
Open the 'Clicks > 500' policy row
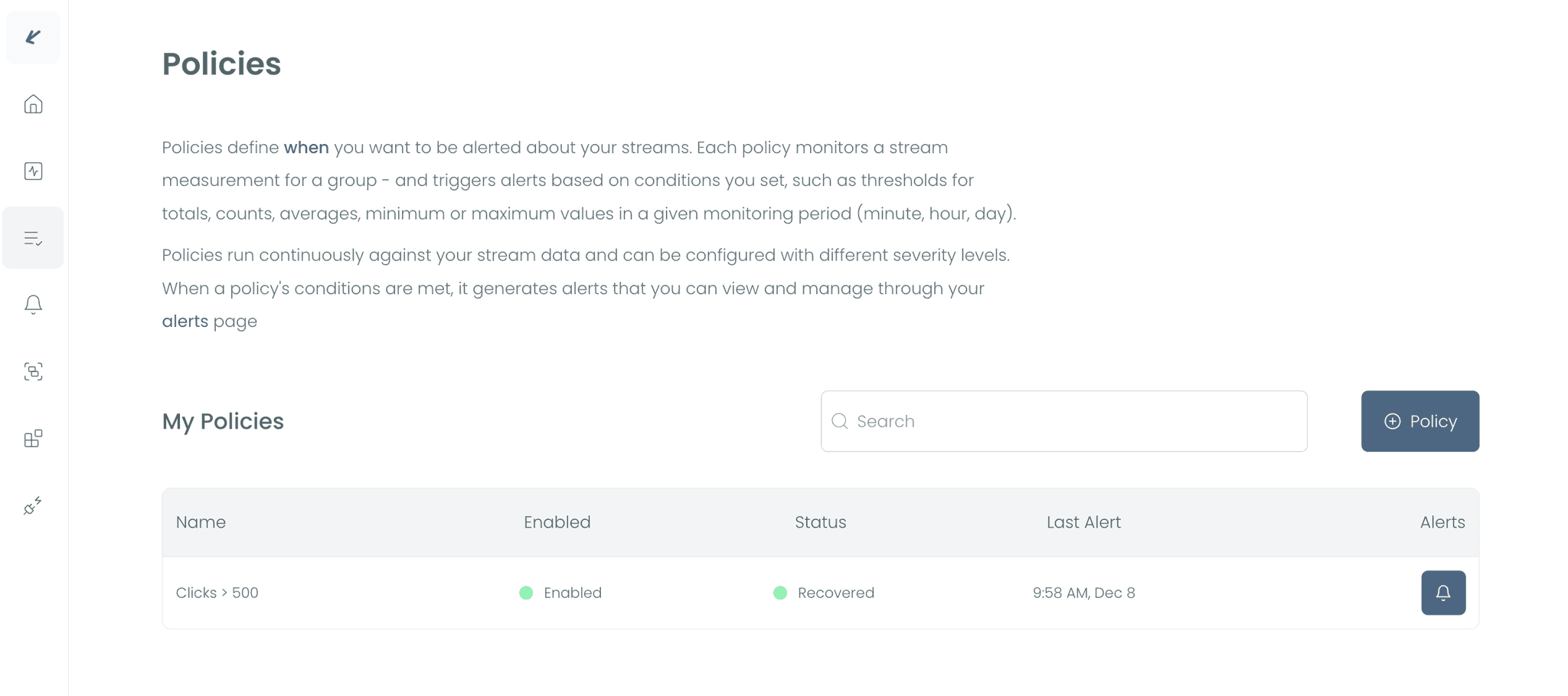[x=821, y=593]
